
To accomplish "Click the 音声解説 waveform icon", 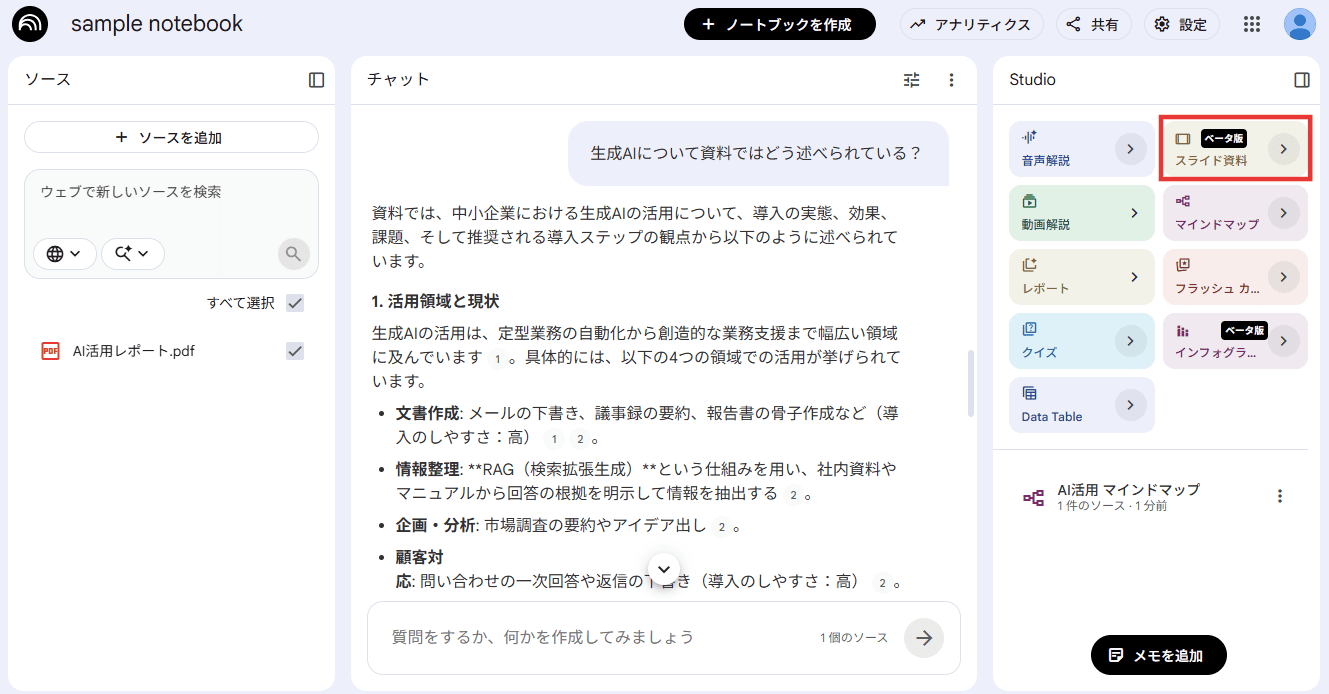I will (x=1029, y=137).
